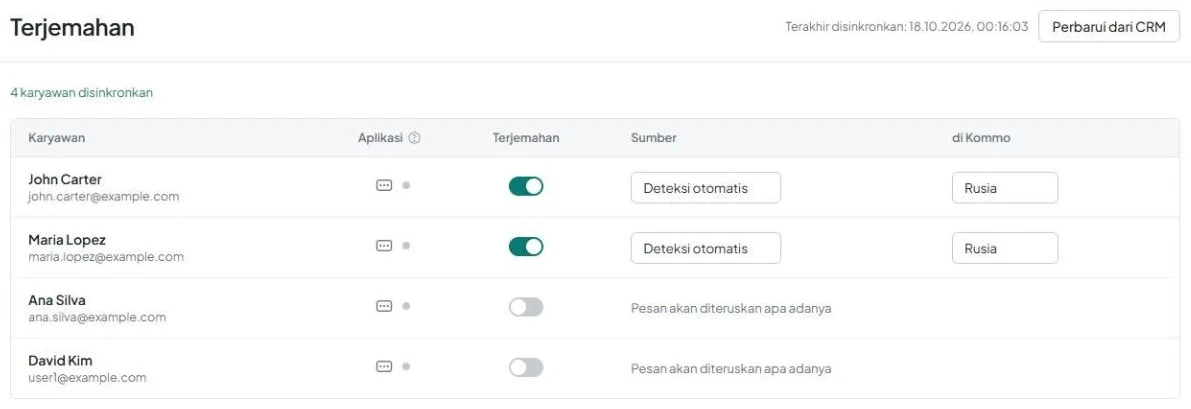Click email john.carter@example.com

[103, 197]
